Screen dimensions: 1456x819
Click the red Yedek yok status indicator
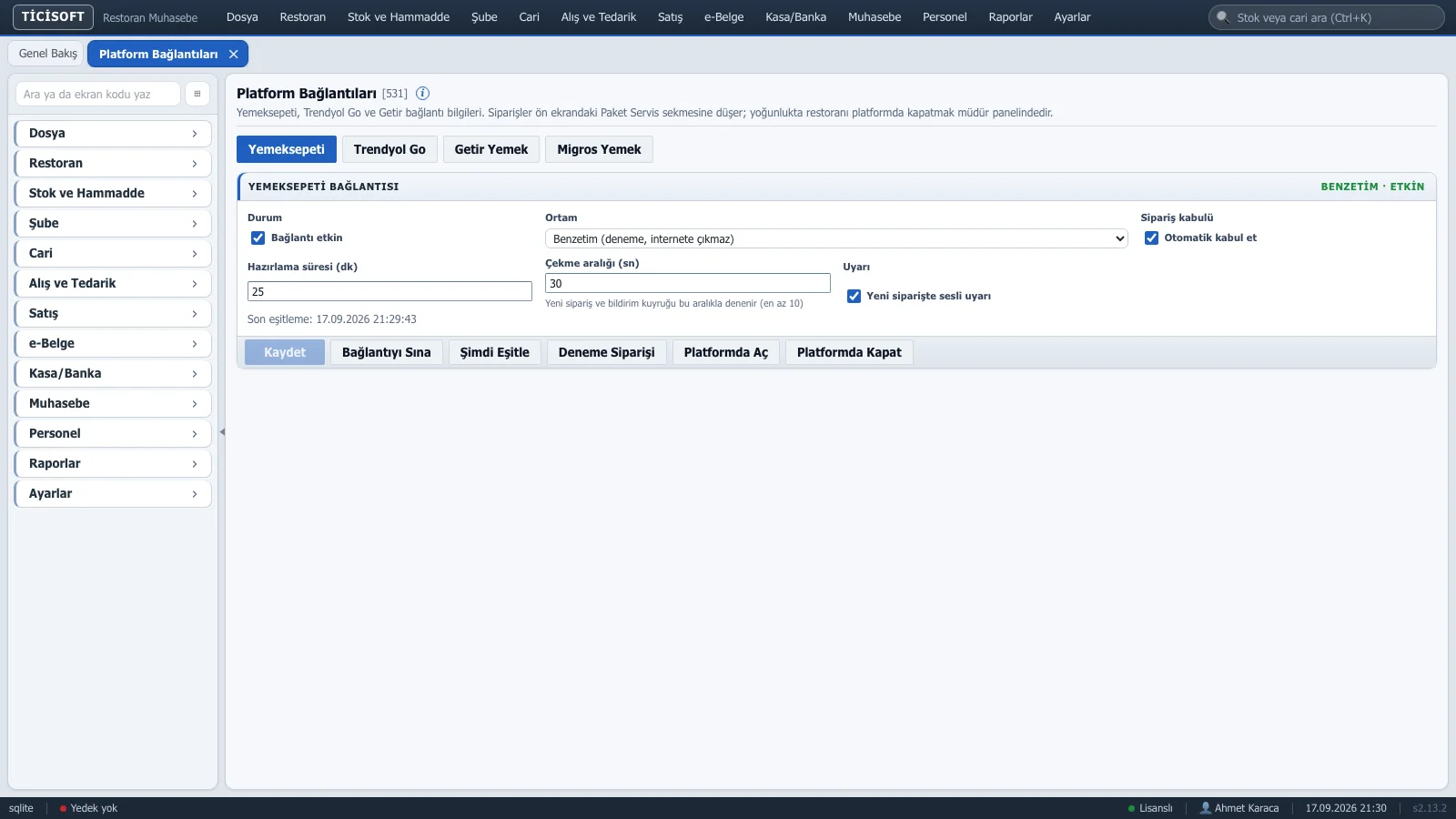click(x=88, y=808)
